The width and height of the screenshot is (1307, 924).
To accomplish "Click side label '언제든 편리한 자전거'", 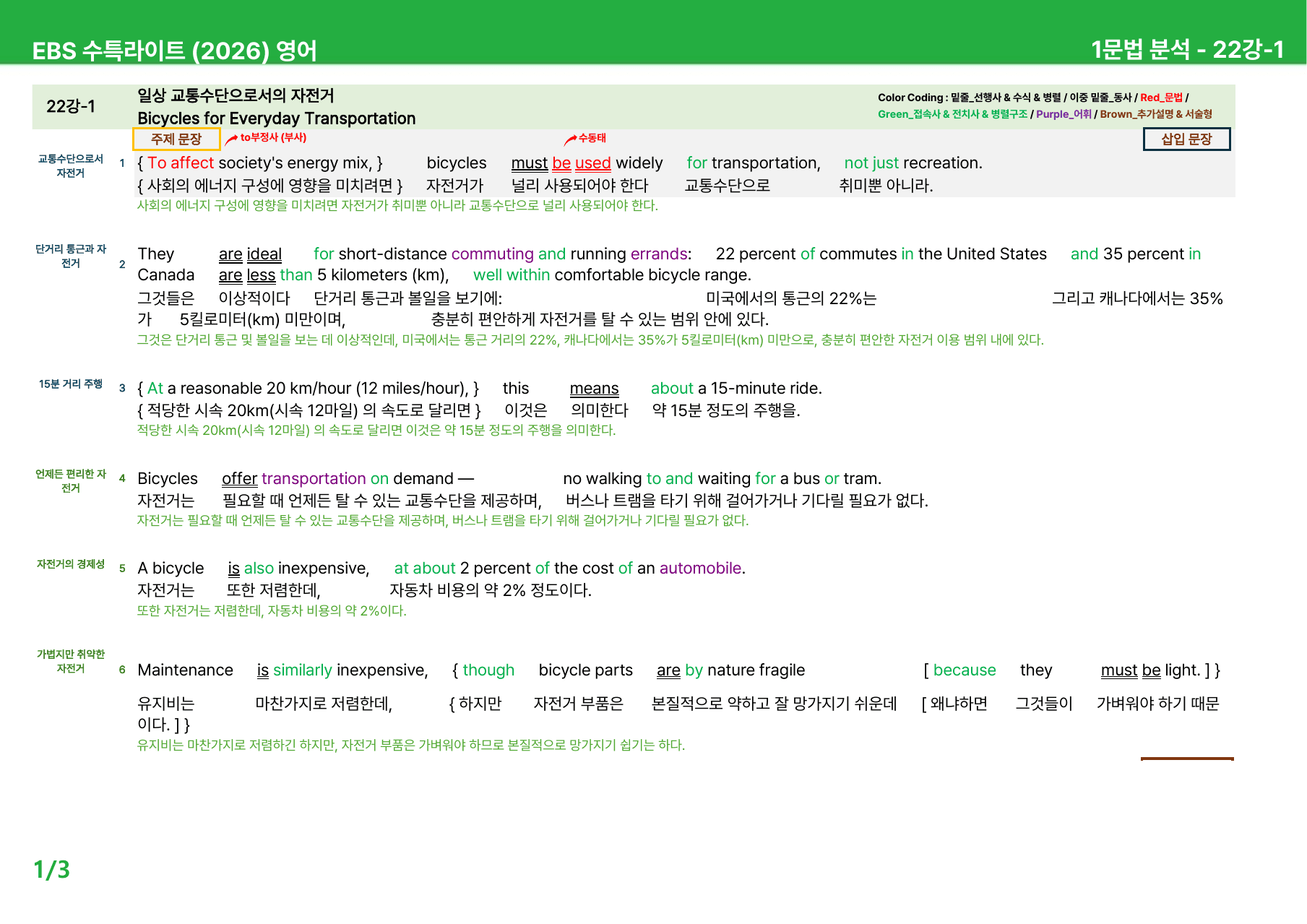I will click(x=71, y=481).
